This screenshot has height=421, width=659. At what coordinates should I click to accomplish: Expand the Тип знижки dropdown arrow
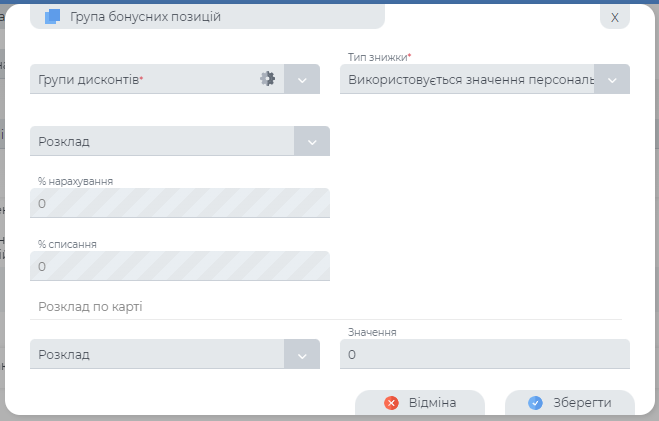[x=612, y=79]
